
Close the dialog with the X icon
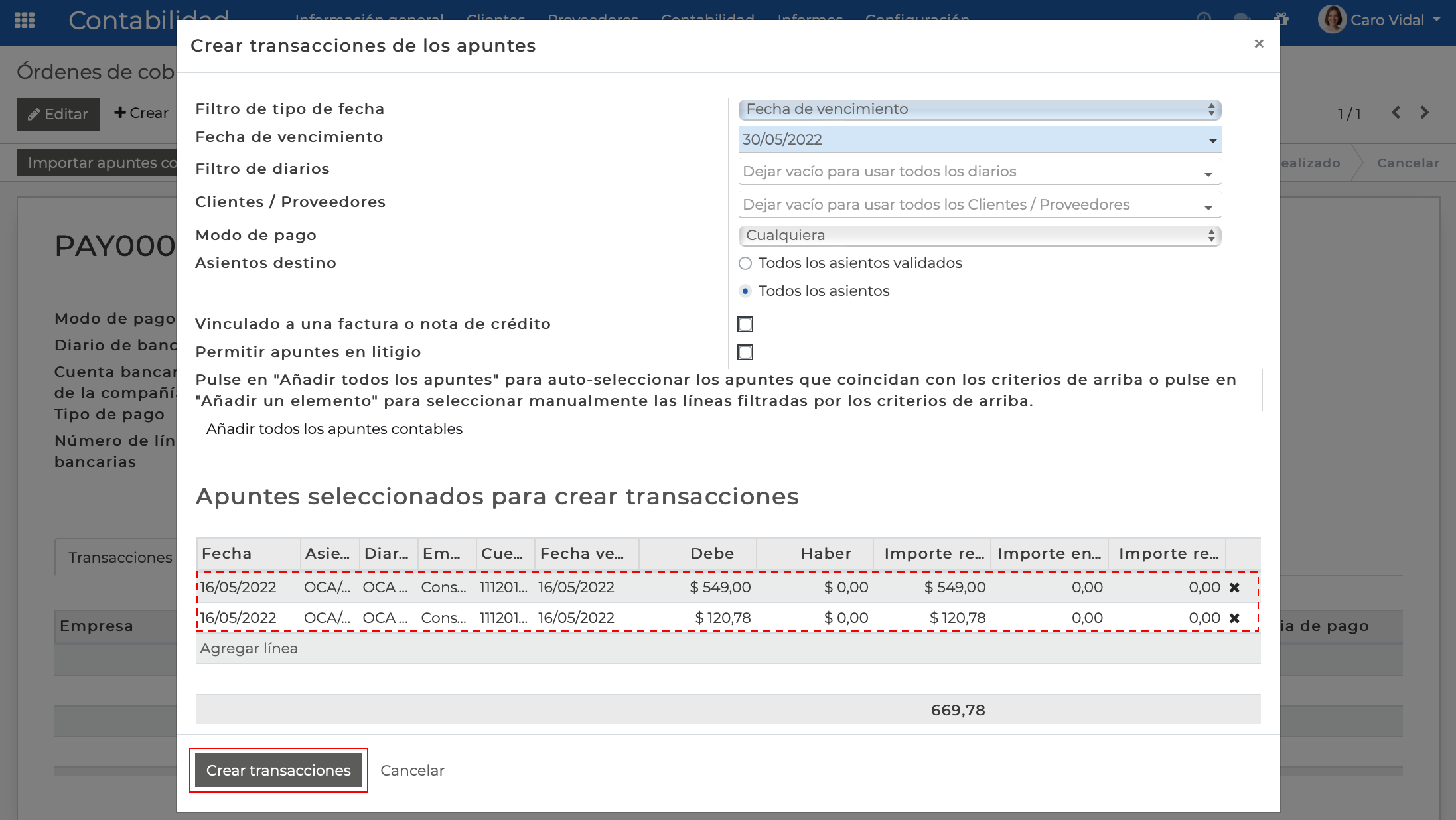coord(1259,44)
